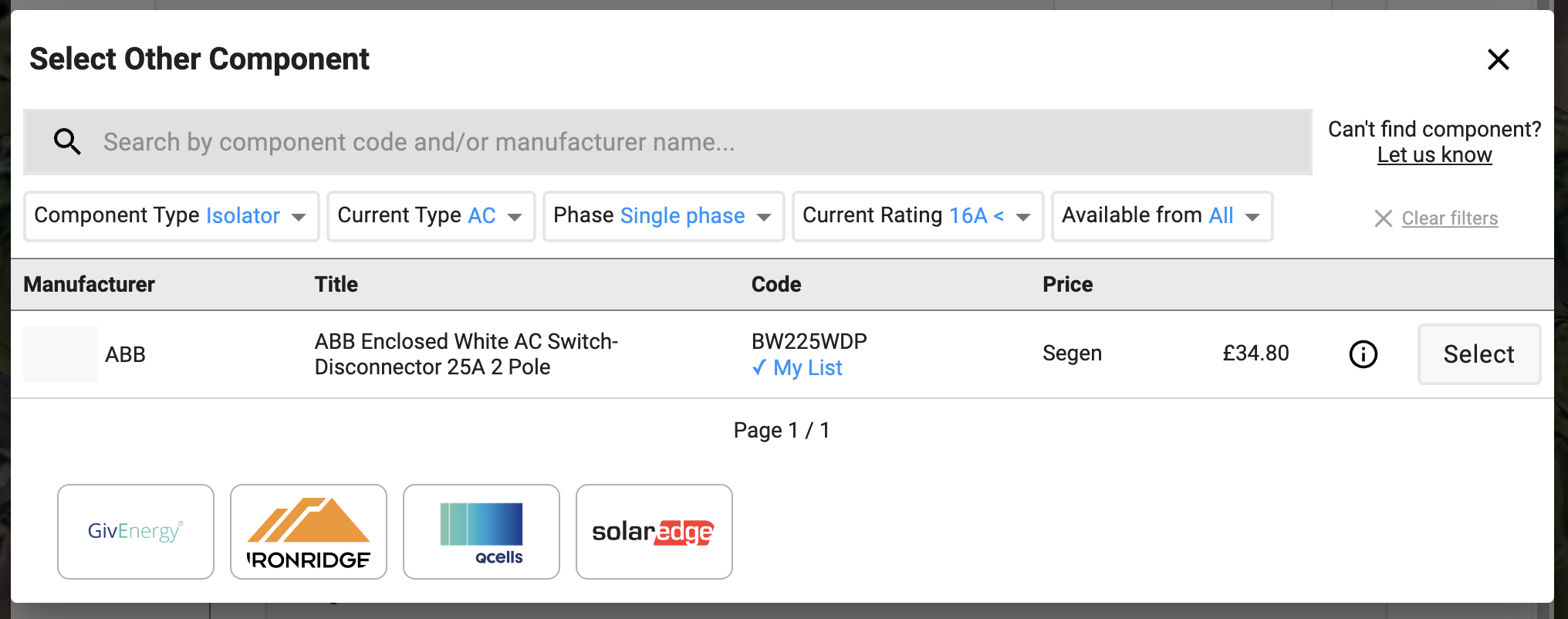1568x619 pixels.
Task: Close the Select Other Component dialog
Action: point(1498,59)
